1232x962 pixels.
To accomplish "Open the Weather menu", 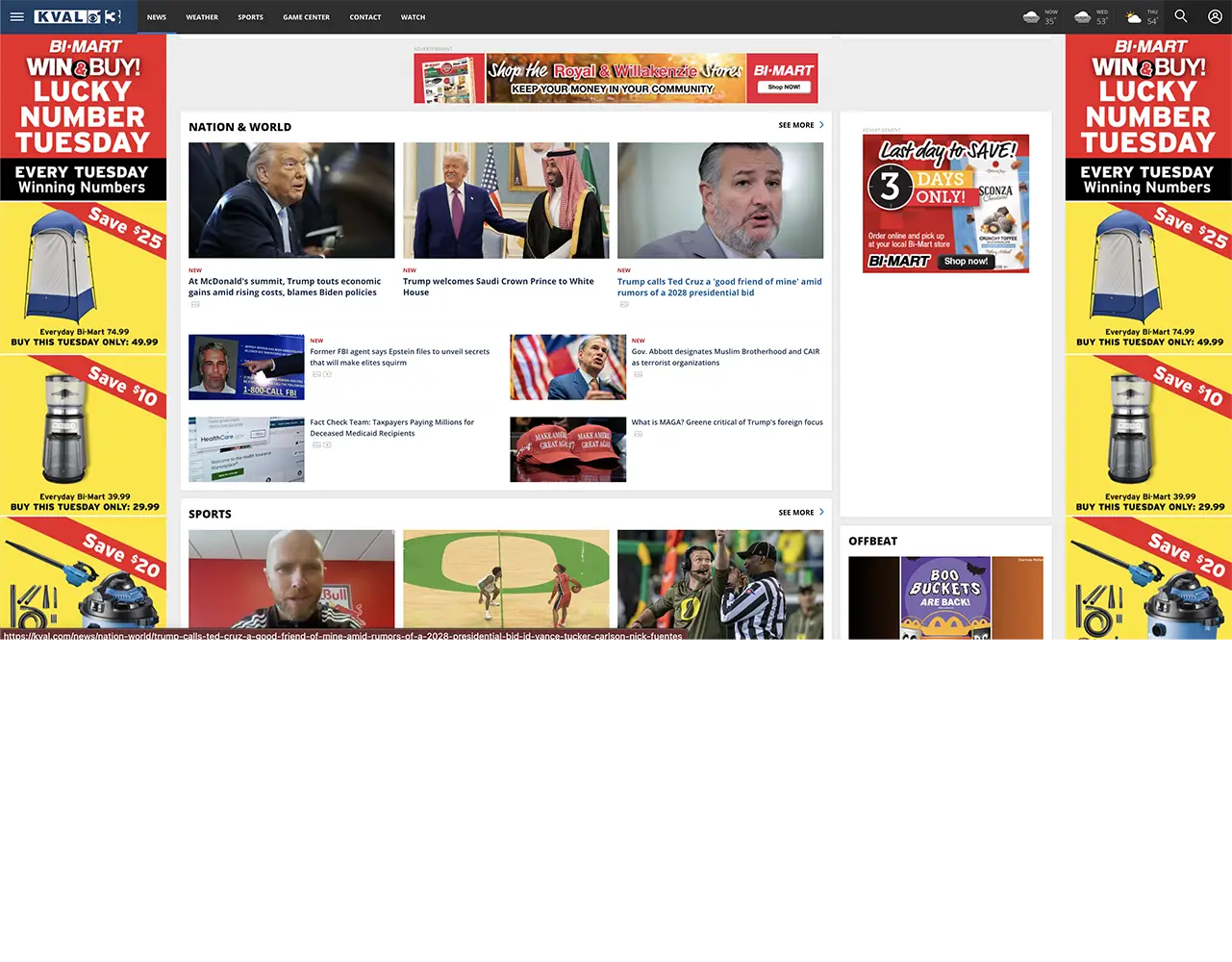I will point(202,17).
